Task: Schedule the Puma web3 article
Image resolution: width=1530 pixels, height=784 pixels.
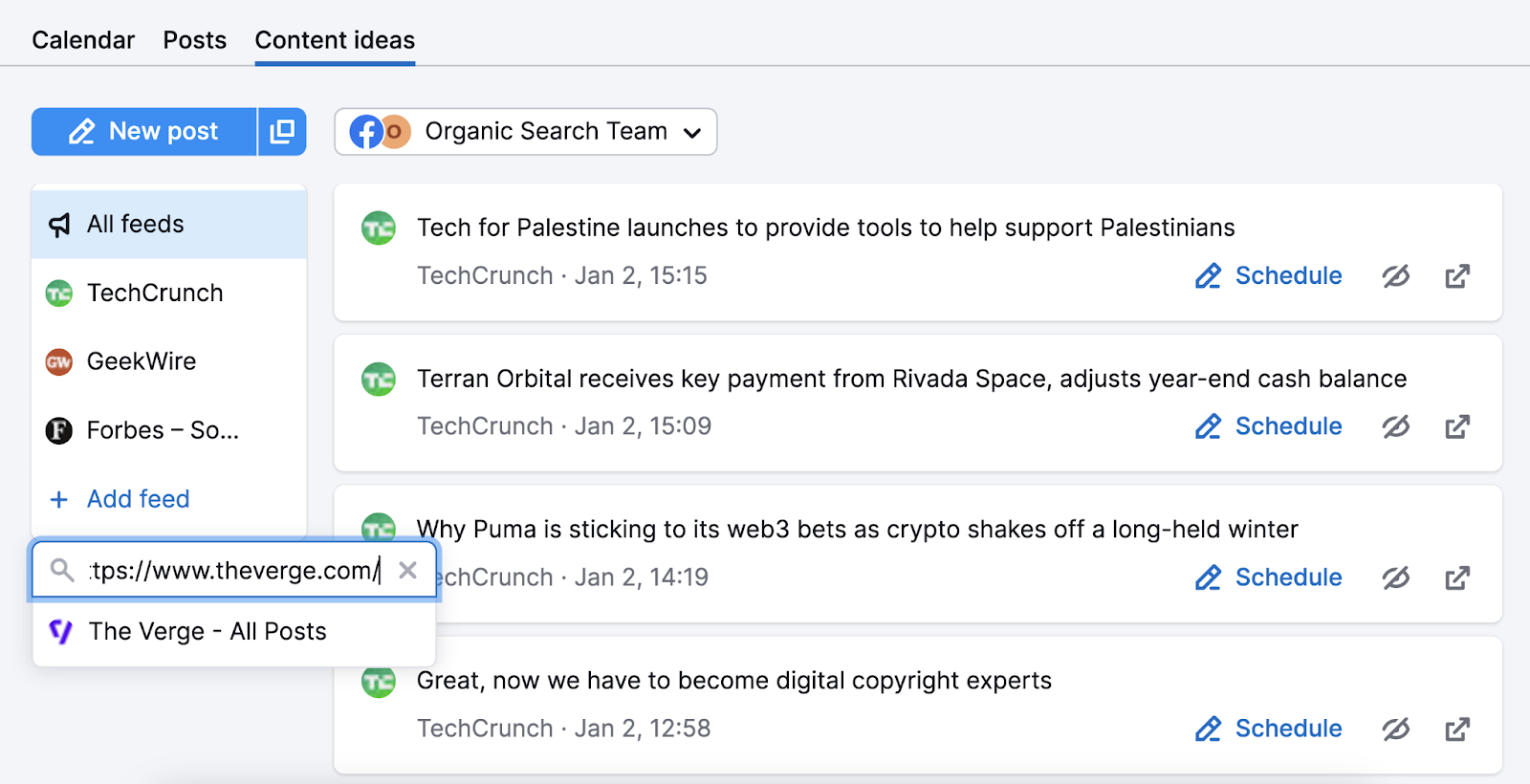Action: (1268, 577)
